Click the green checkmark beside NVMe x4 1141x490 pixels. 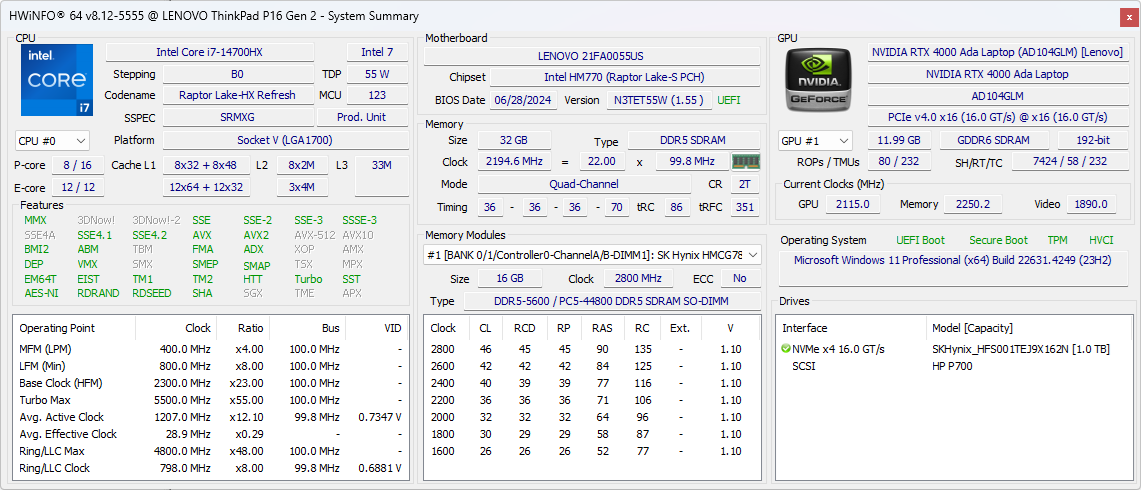pyautogui.click(x=786, y=349)
